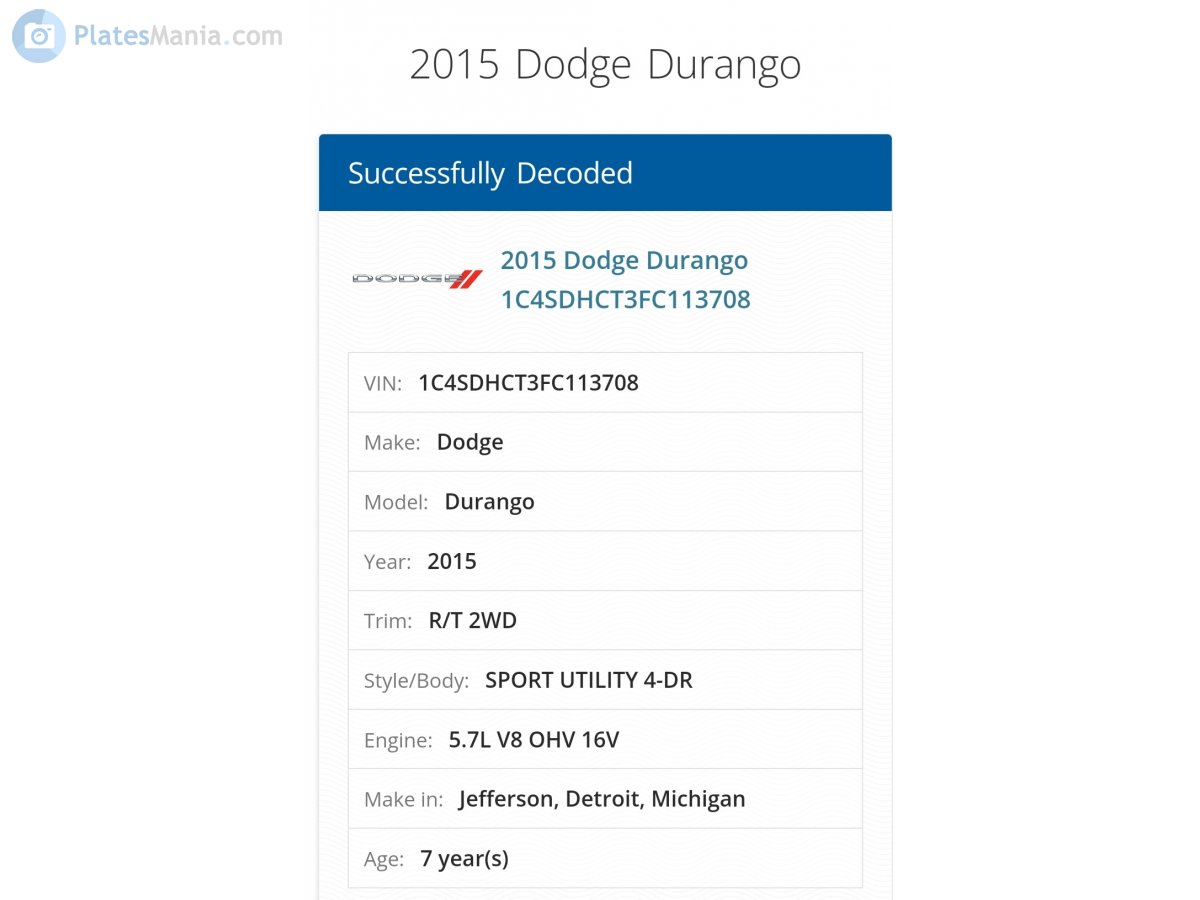This screenshot has width=1200, height=900.
Task: Click the Make value Dodge
Action: pos(470,443)
